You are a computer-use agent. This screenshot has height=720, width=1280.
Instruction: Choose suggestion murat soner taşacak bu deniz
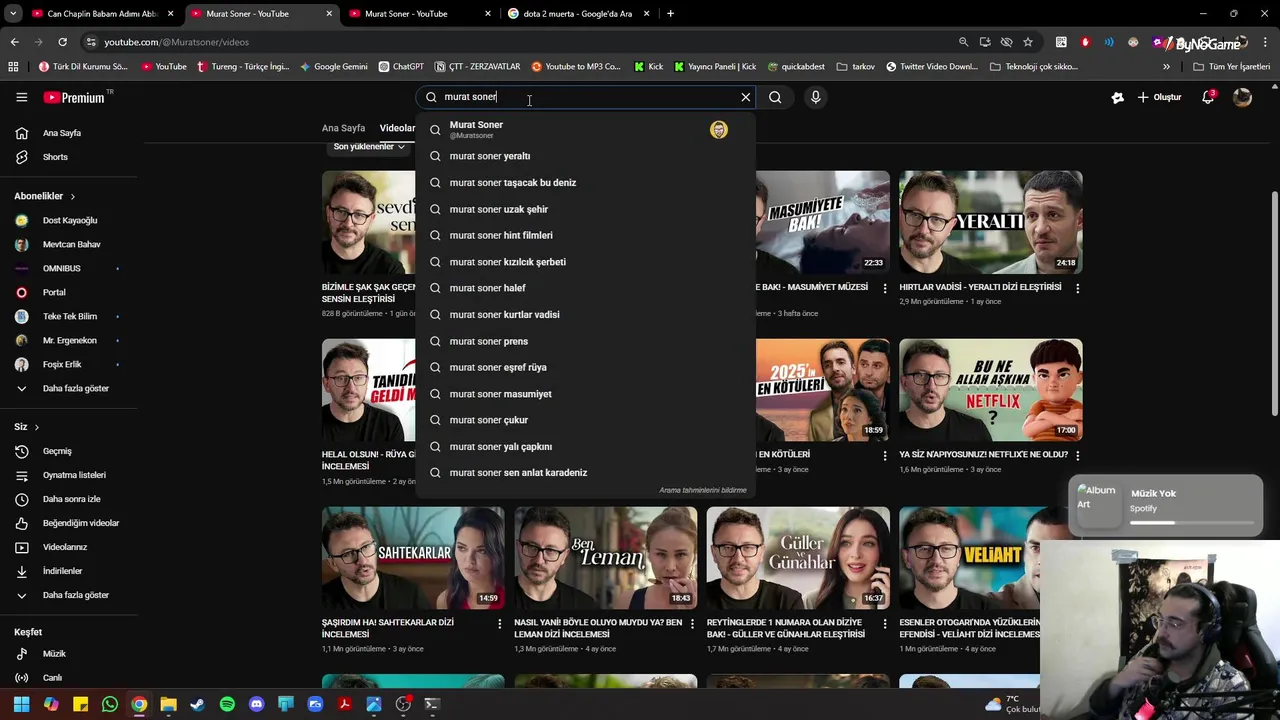click(x=585, y=183)
